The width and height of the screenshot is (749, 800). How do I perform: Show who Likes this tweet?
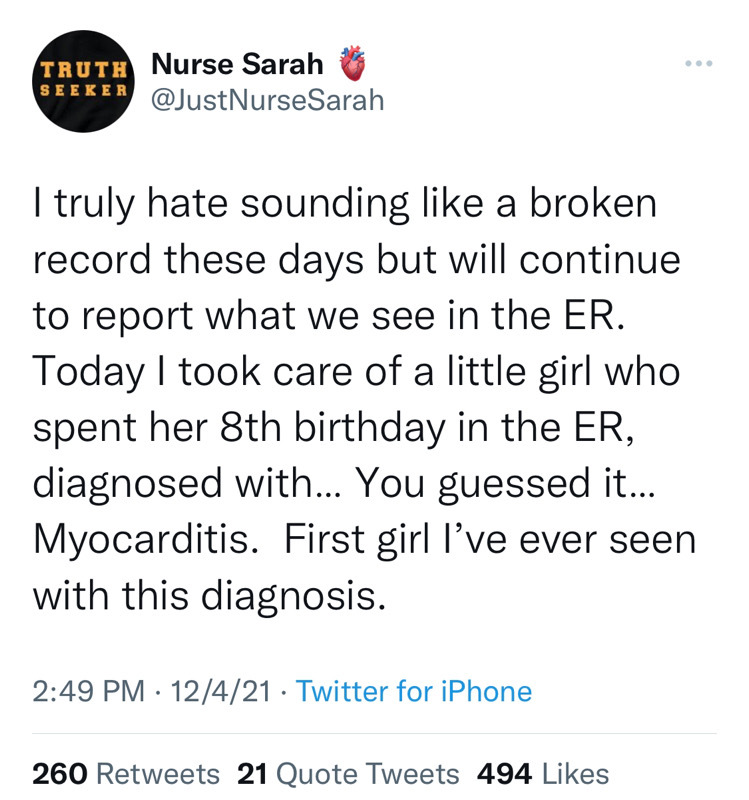(576, 773)
